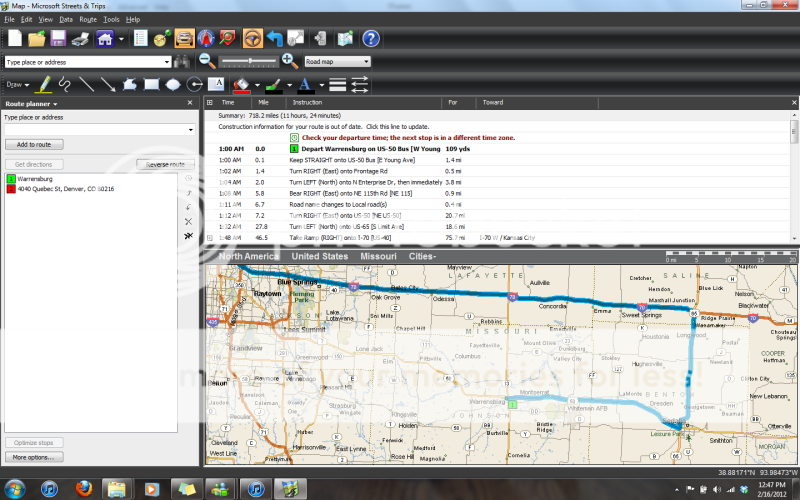This screenshot has height=500, width=800.
Task: Select the Arrow drawing tool
Action: [x=108, y=84]
